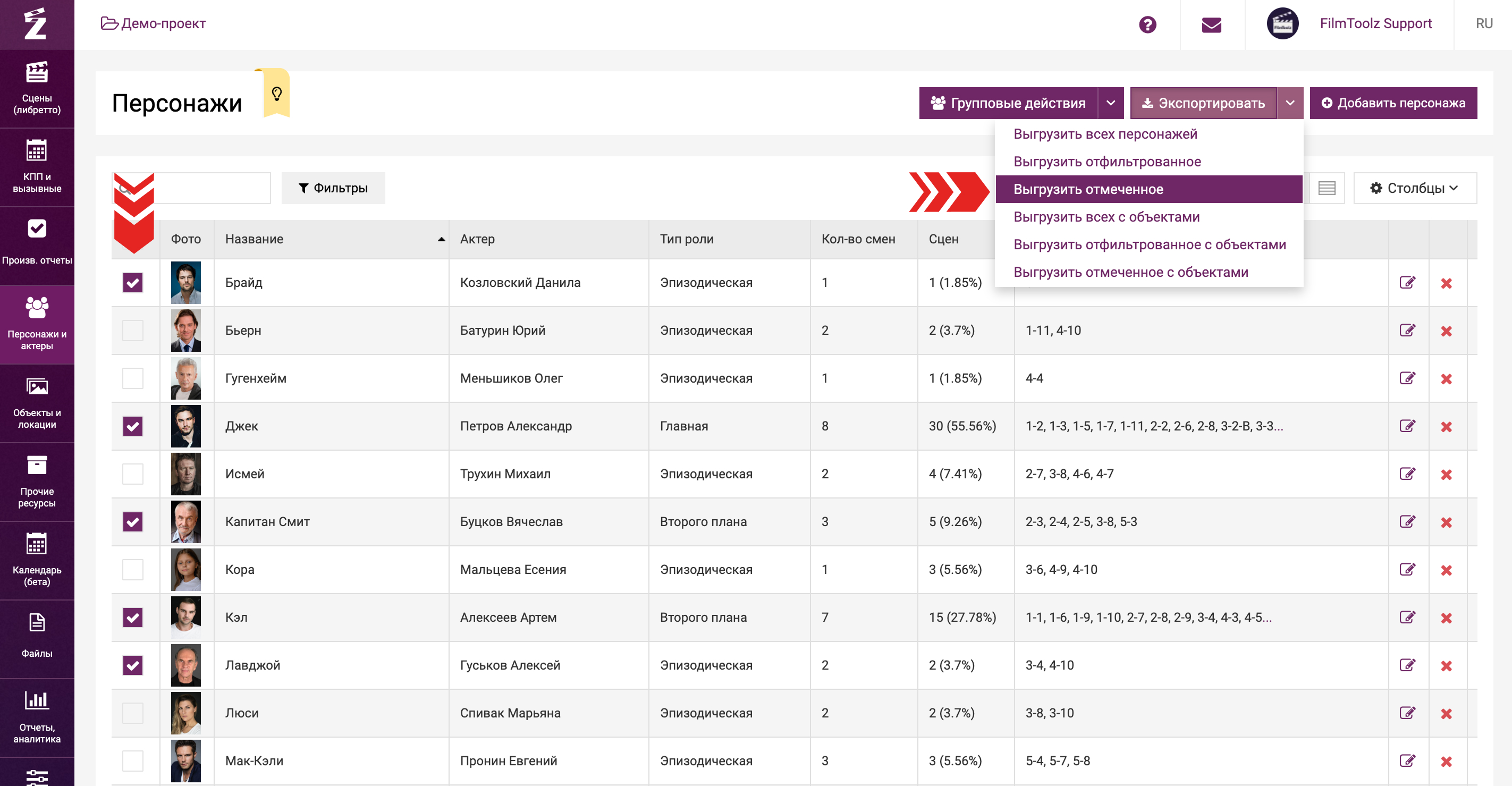Uncheck the Брайд row checkbox
Screen dimensions: 1512x786
click(x=133, y=283)
